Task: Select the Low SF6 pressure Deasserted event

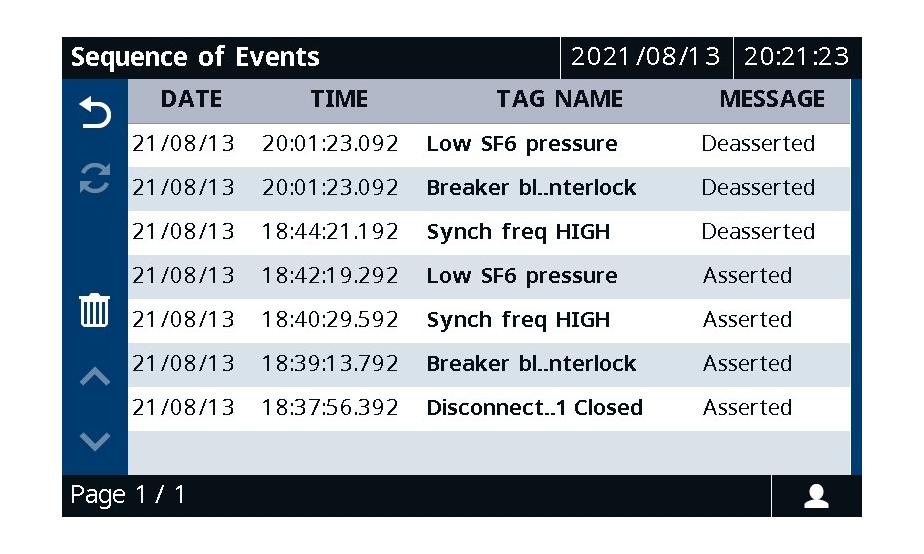Action: 489,144
